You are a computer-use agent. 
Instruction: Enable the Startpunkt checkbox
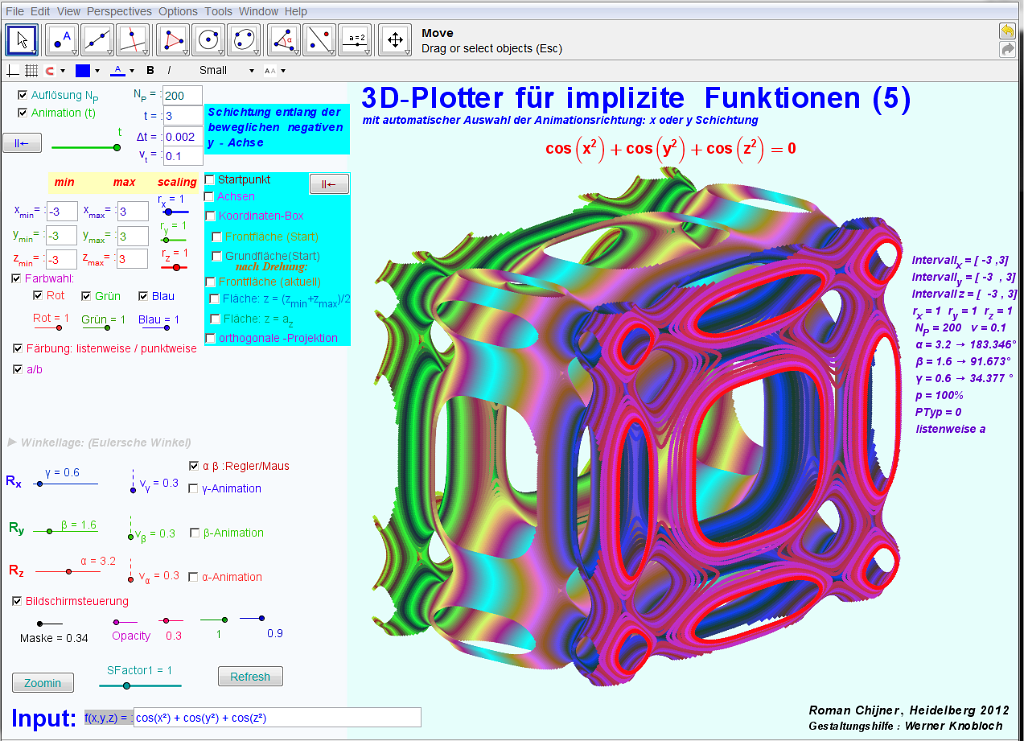pyautogui.click(x=210, y=180)
